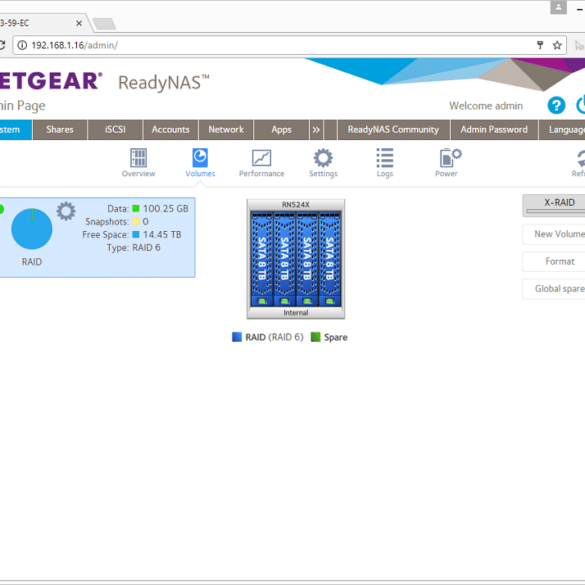
Task: Click the yellow Snapshots color swatch
Action: click(136, 221)
